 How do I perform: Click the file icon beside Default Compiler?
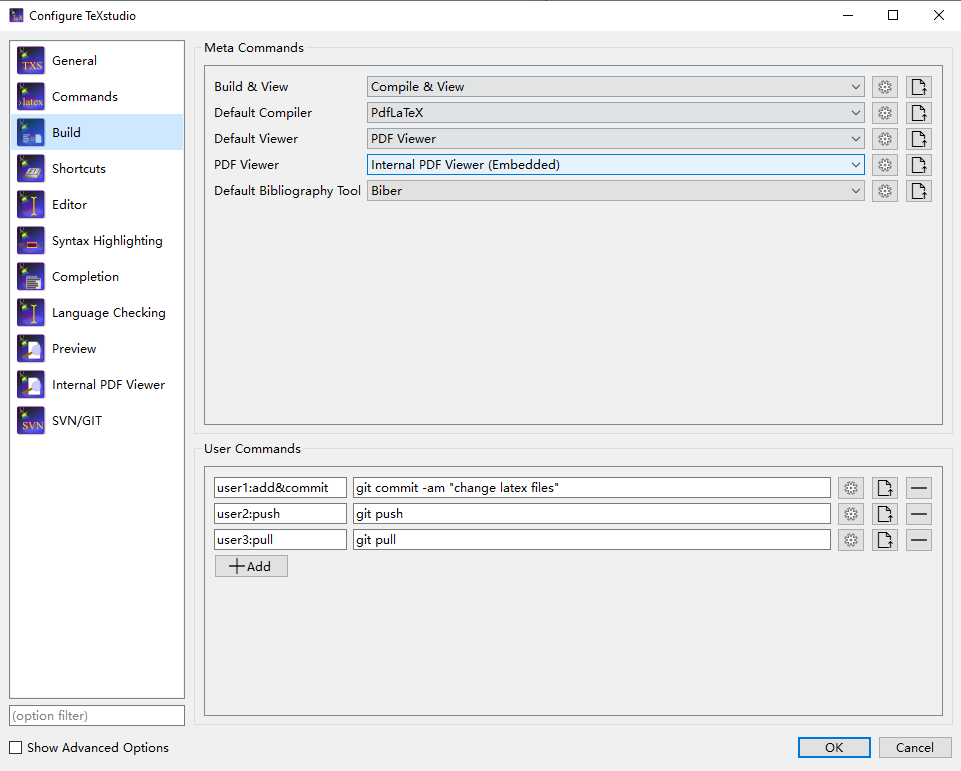[919, 113]
